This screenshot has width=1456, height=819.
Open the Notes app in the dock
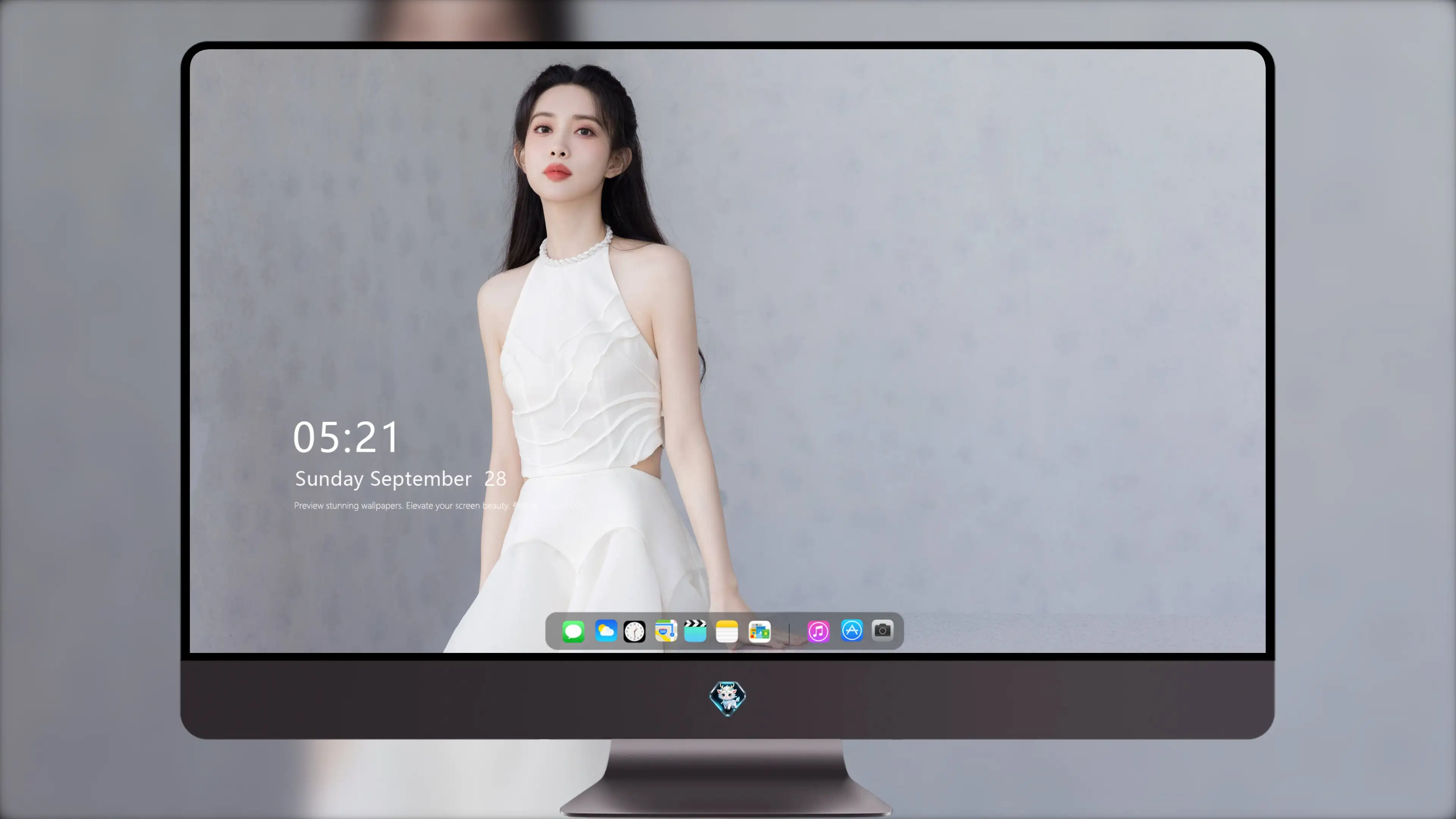(x=727, y=631)
